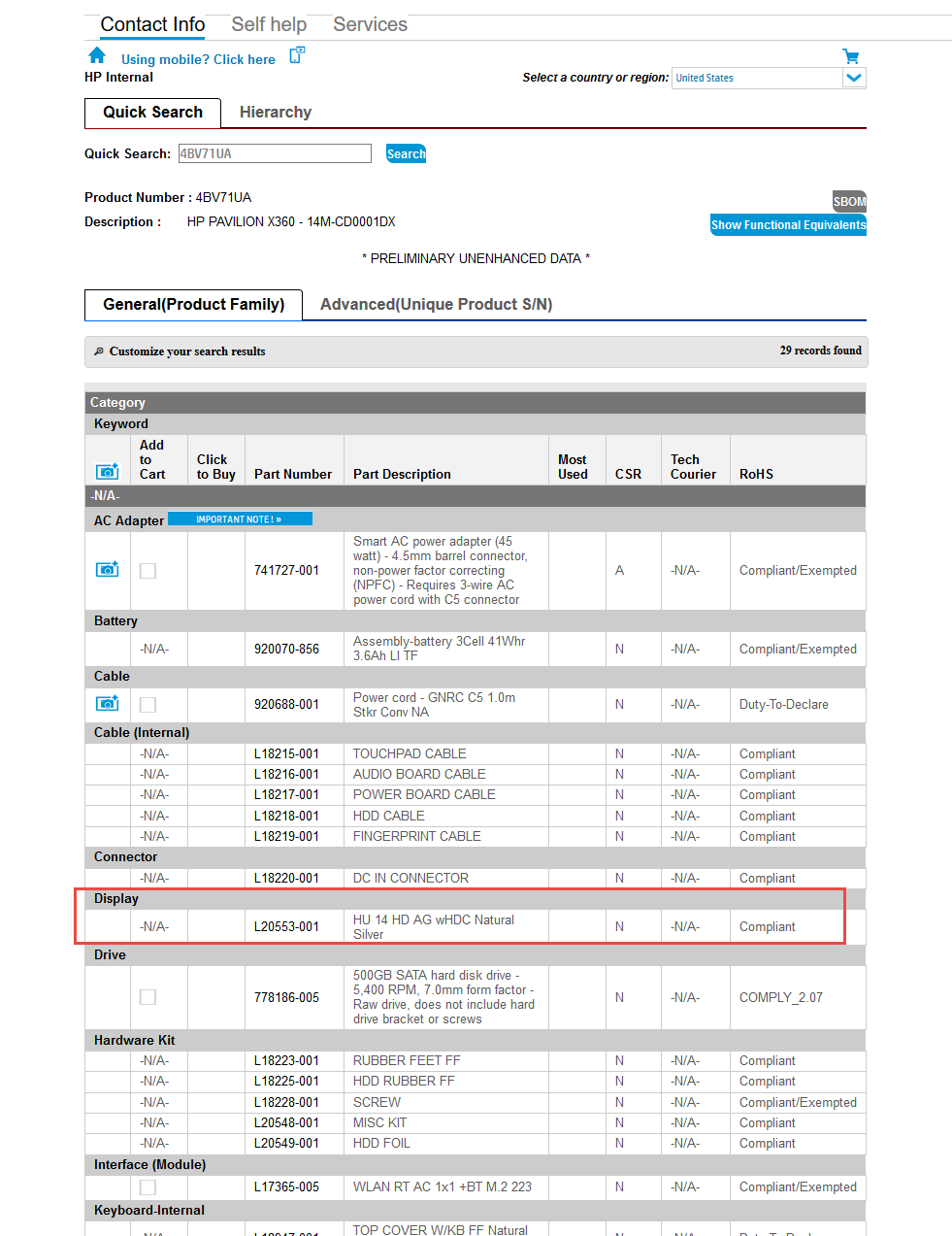Check add-to-cart box for 741727-001
This screenshot has height=1236, width=952.
coord(148,571)
